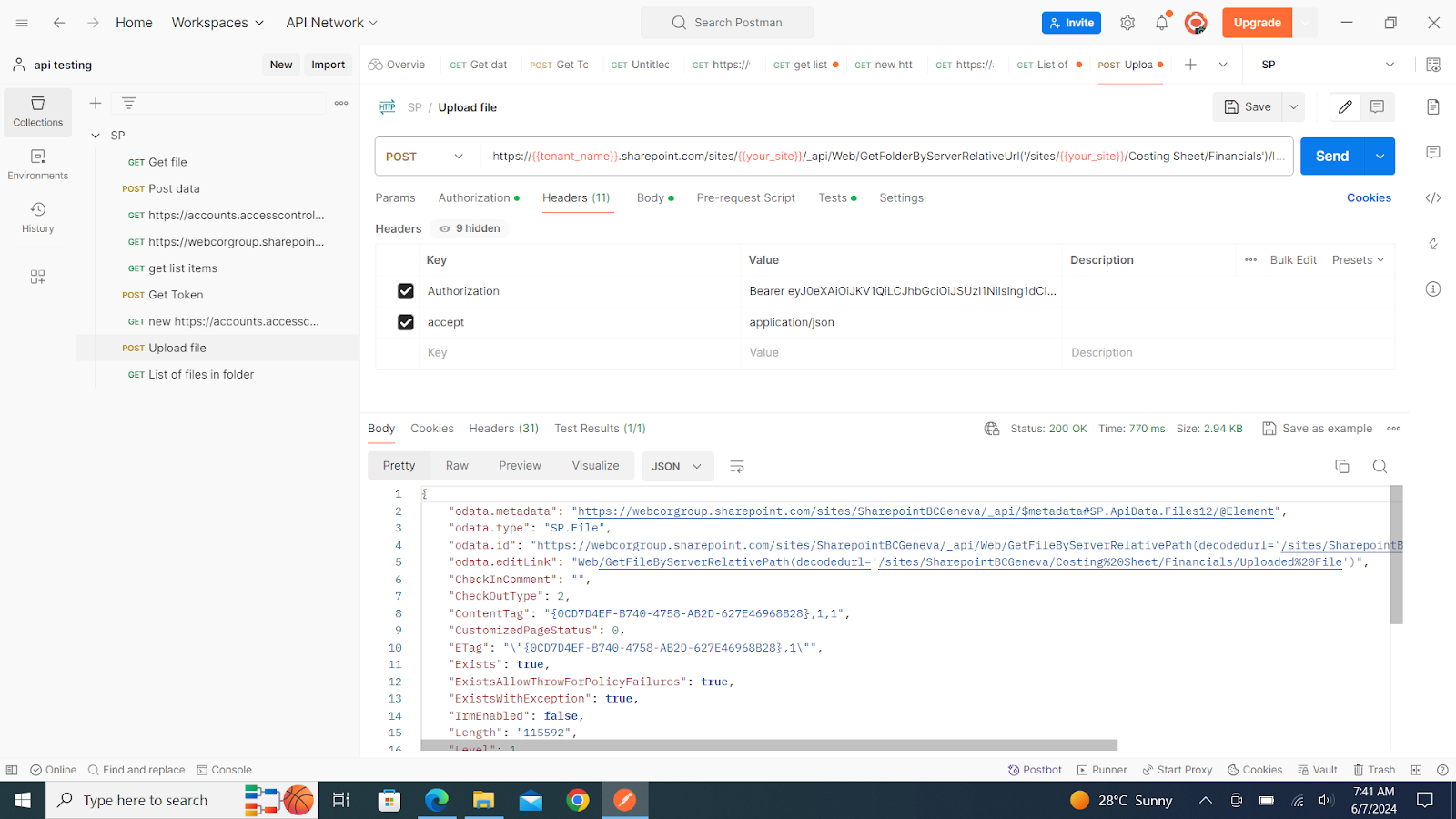Show the 9 hidden headers

470,228
